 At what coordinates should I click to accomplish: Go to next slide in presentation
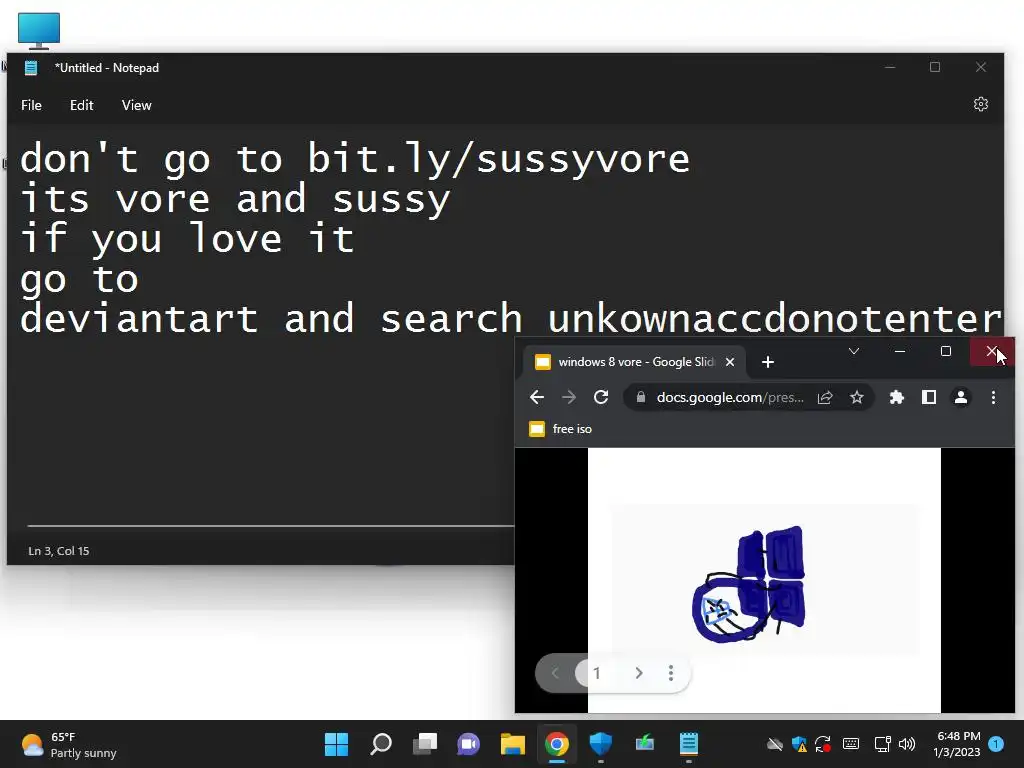(x=639, y=673)
